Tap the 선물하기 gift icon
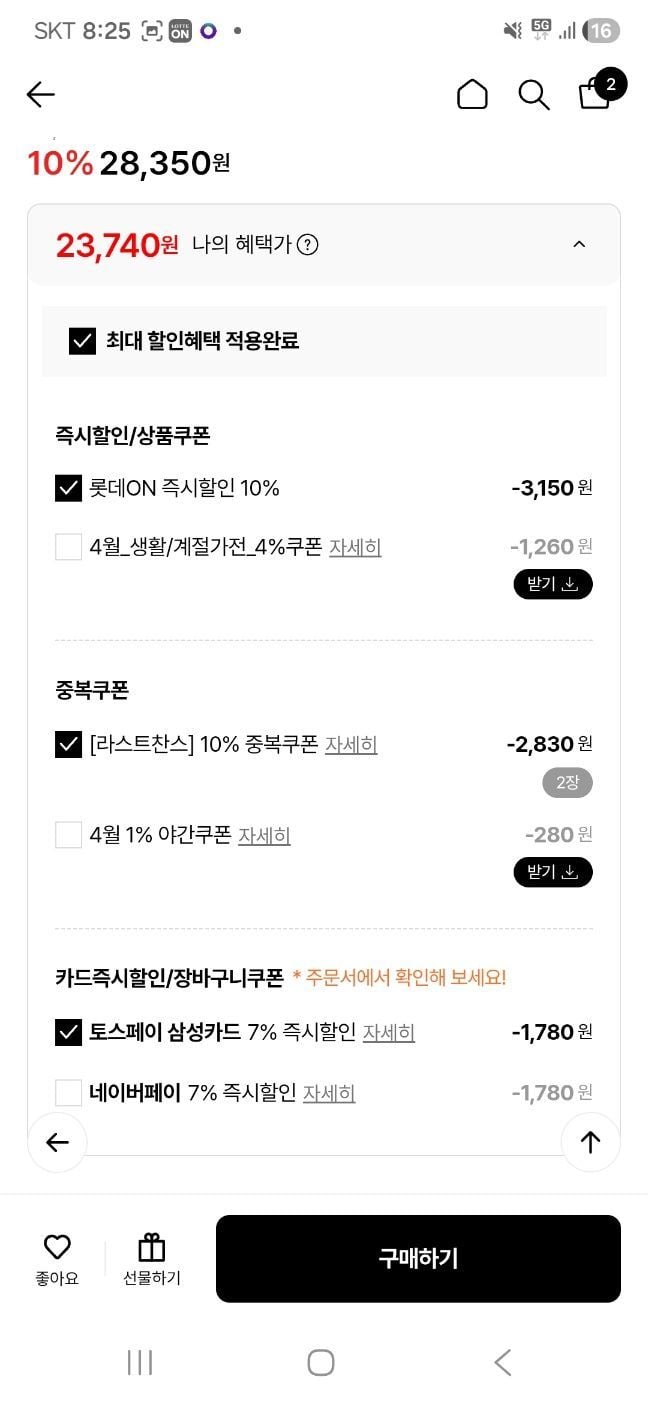The width and height of the screenshot is (648, 1404). 152,1247
